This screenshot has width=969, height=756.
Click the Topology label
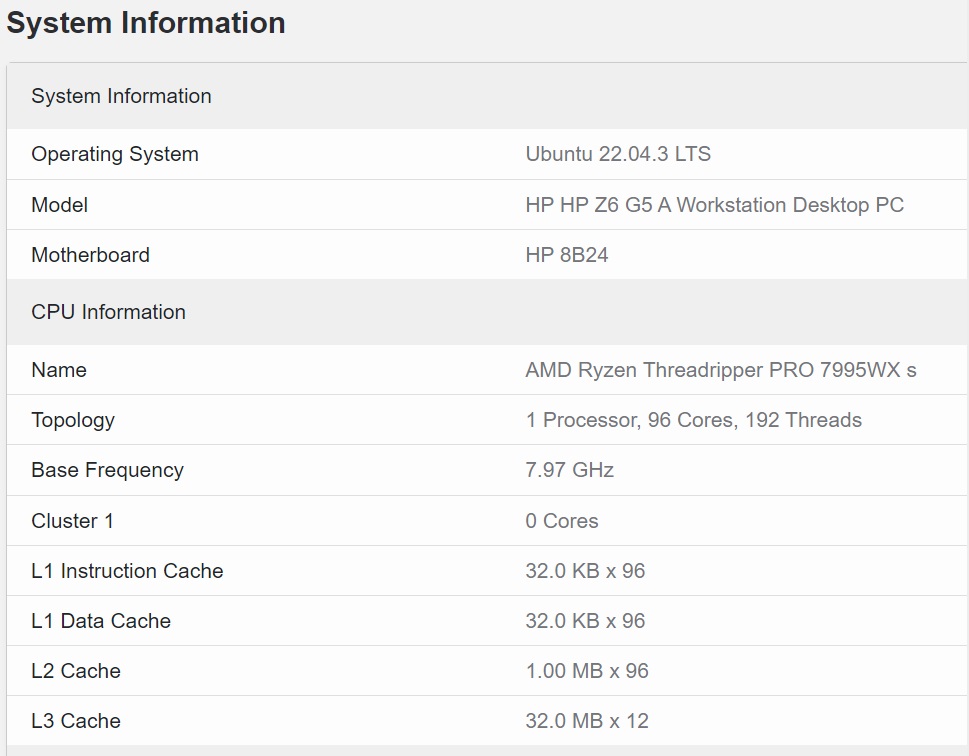tap(73, 420)
